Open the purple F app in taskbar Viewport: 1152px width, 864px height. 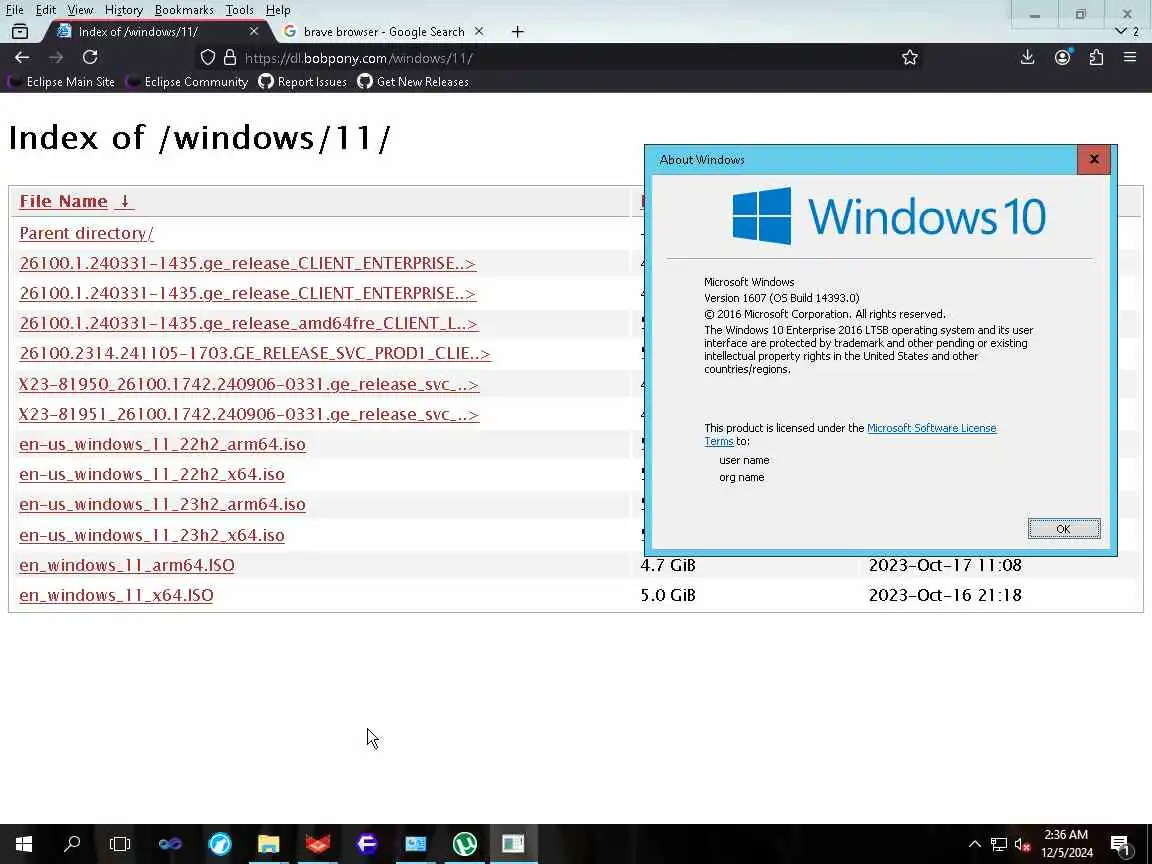[367, 843]
